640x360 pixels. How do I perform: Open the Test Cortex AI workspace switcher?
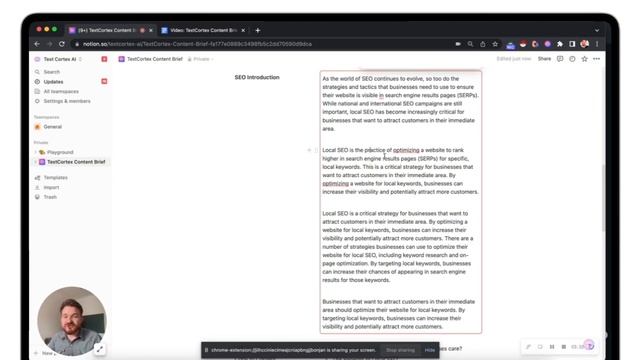coord(59,59)
